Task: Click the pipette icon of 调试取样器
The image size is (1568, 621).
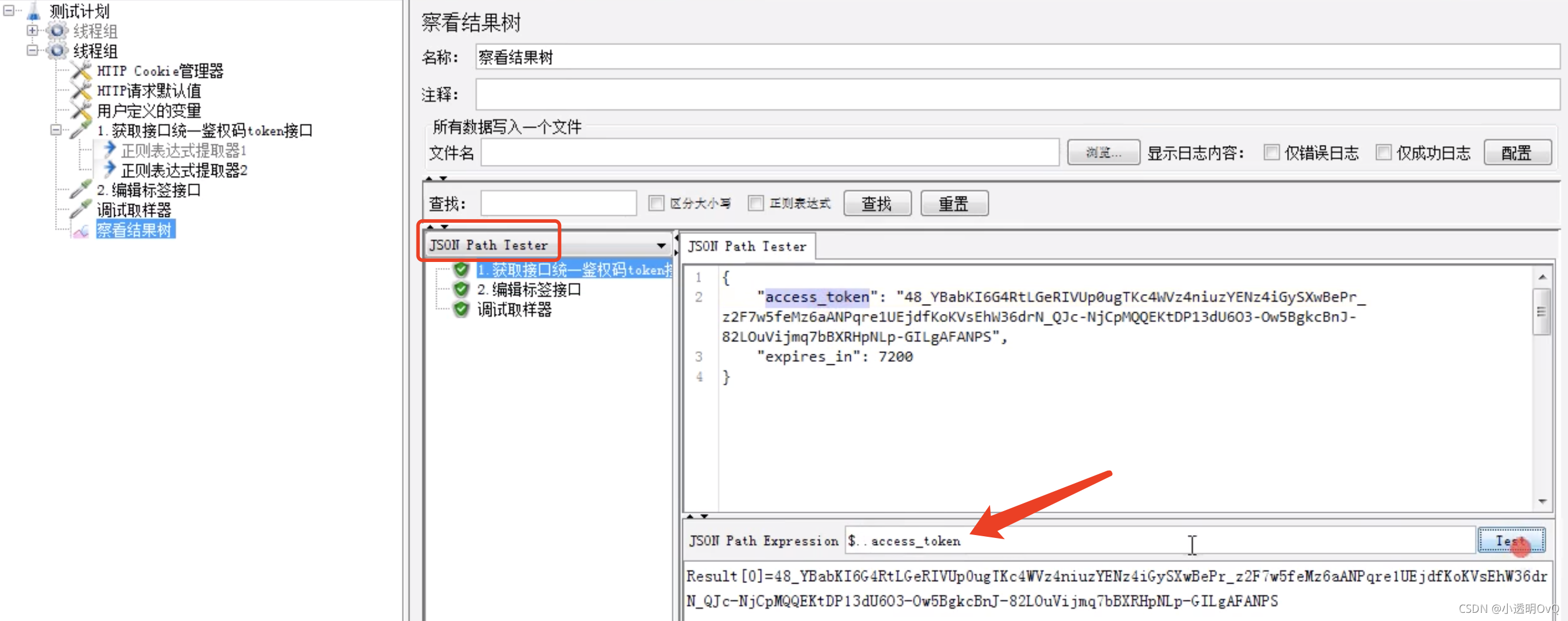Action: pos(81,210)
